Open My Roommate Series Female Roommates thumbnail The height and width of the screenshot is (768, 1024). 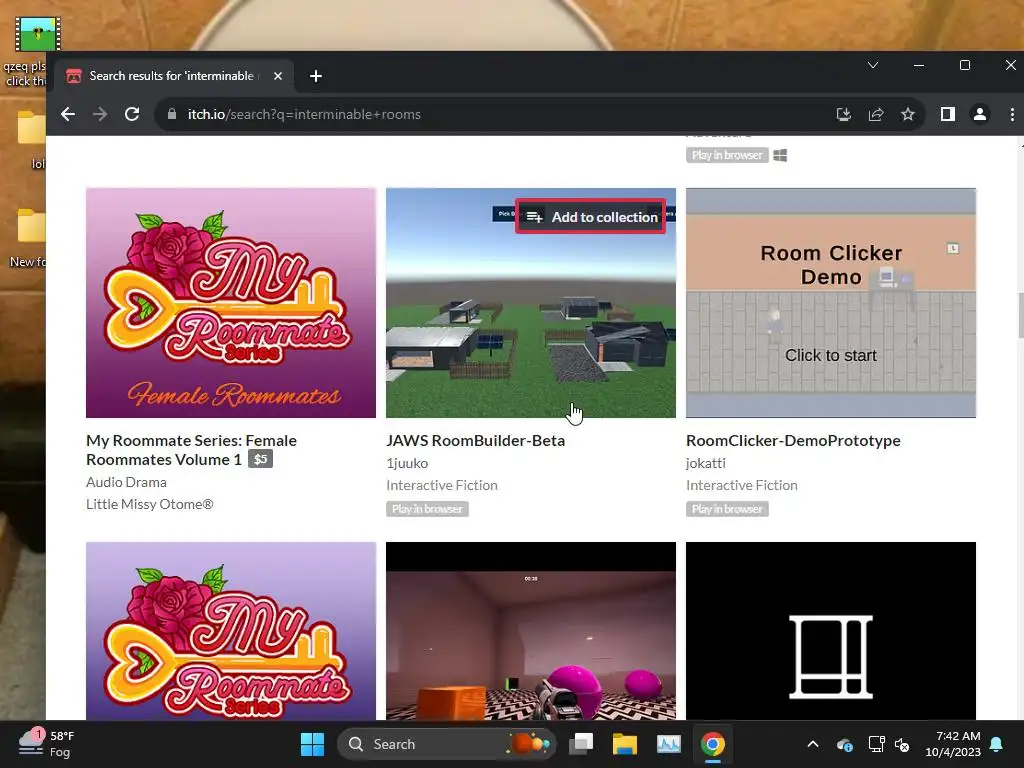pos(231,303)
